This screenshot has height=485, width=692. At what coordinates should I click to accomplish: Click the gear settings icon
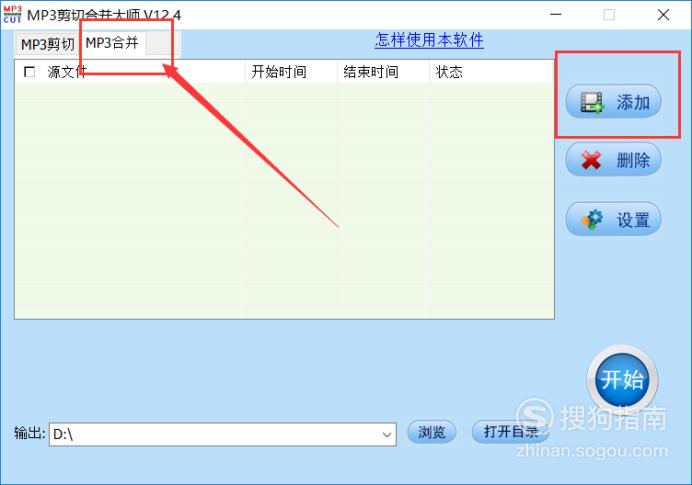592,219
